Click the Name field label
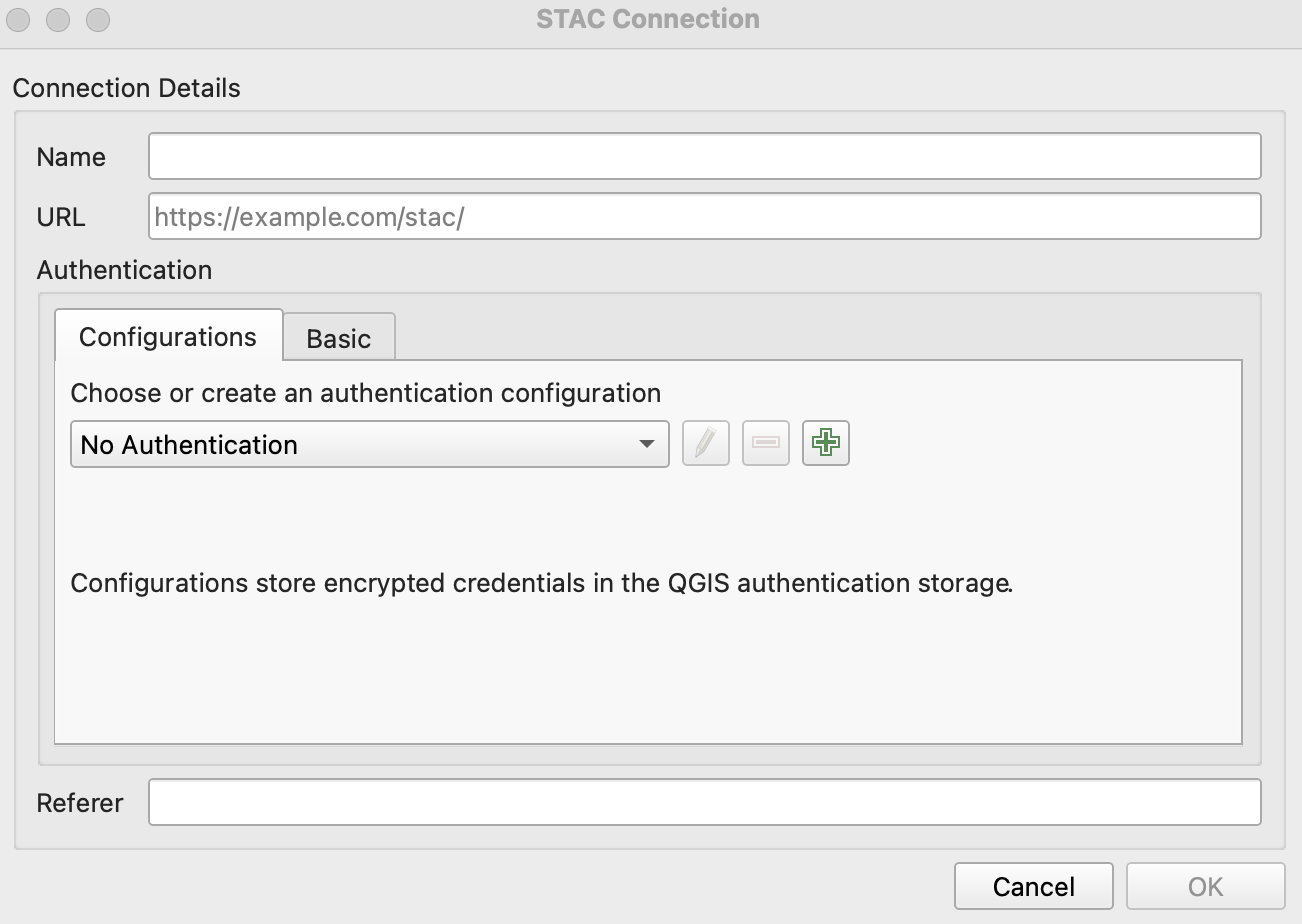 (x=71, y=157)
